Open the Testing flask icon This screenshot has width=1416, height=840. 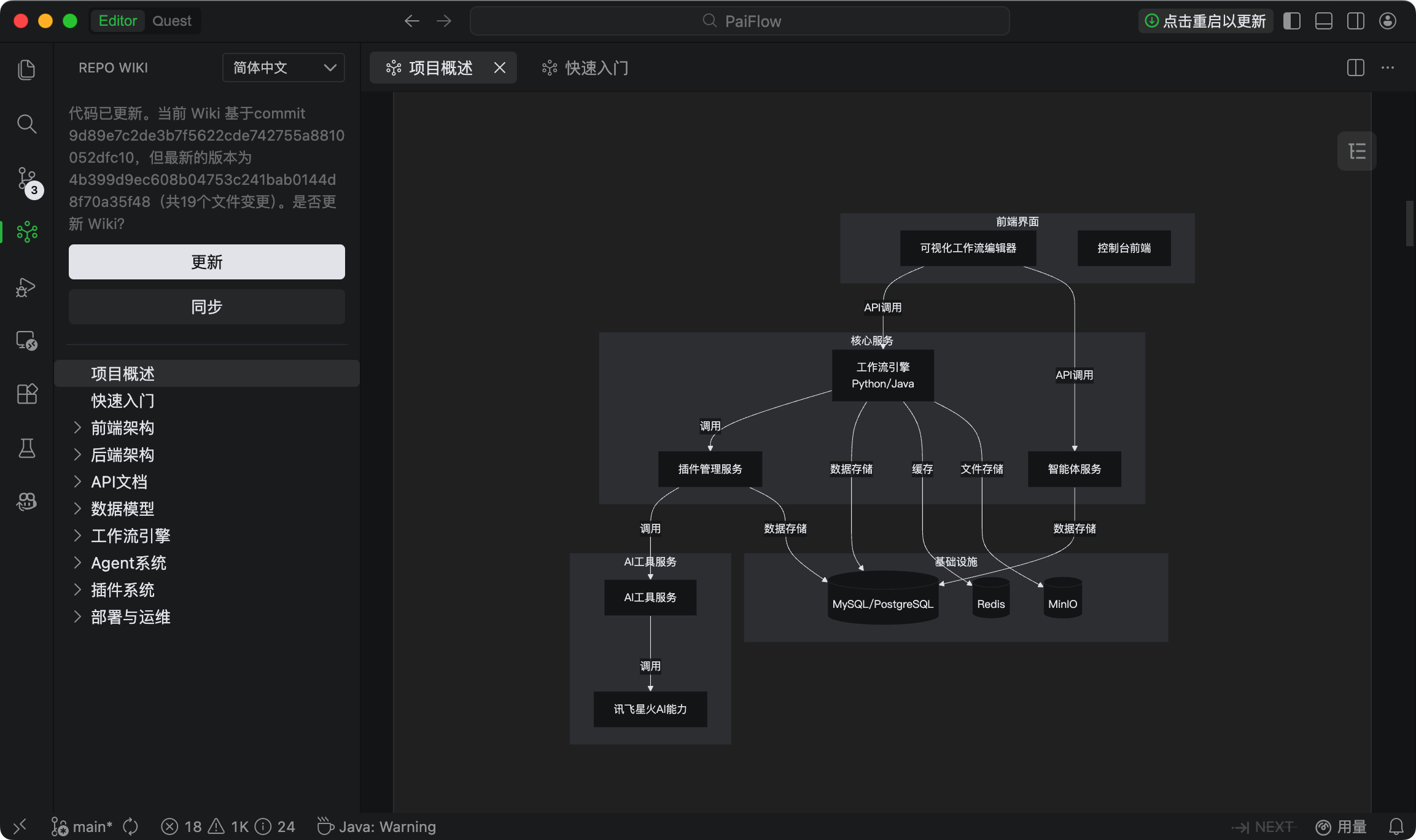pos(26,448)
